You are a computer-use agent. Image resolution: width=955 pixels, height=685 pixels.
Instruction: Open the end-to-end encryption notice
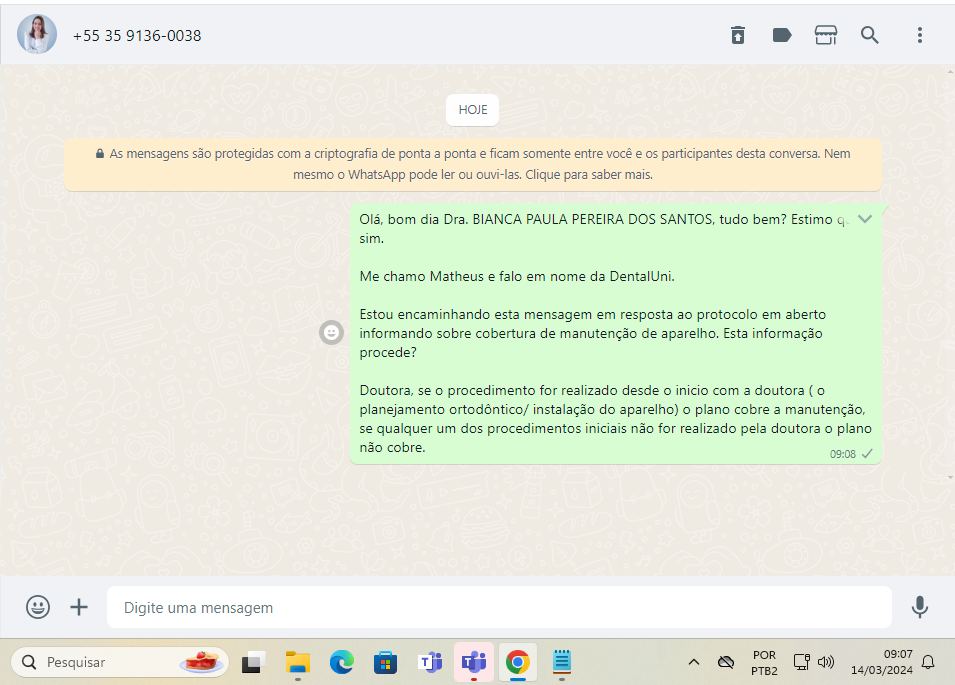click(473, 164)
